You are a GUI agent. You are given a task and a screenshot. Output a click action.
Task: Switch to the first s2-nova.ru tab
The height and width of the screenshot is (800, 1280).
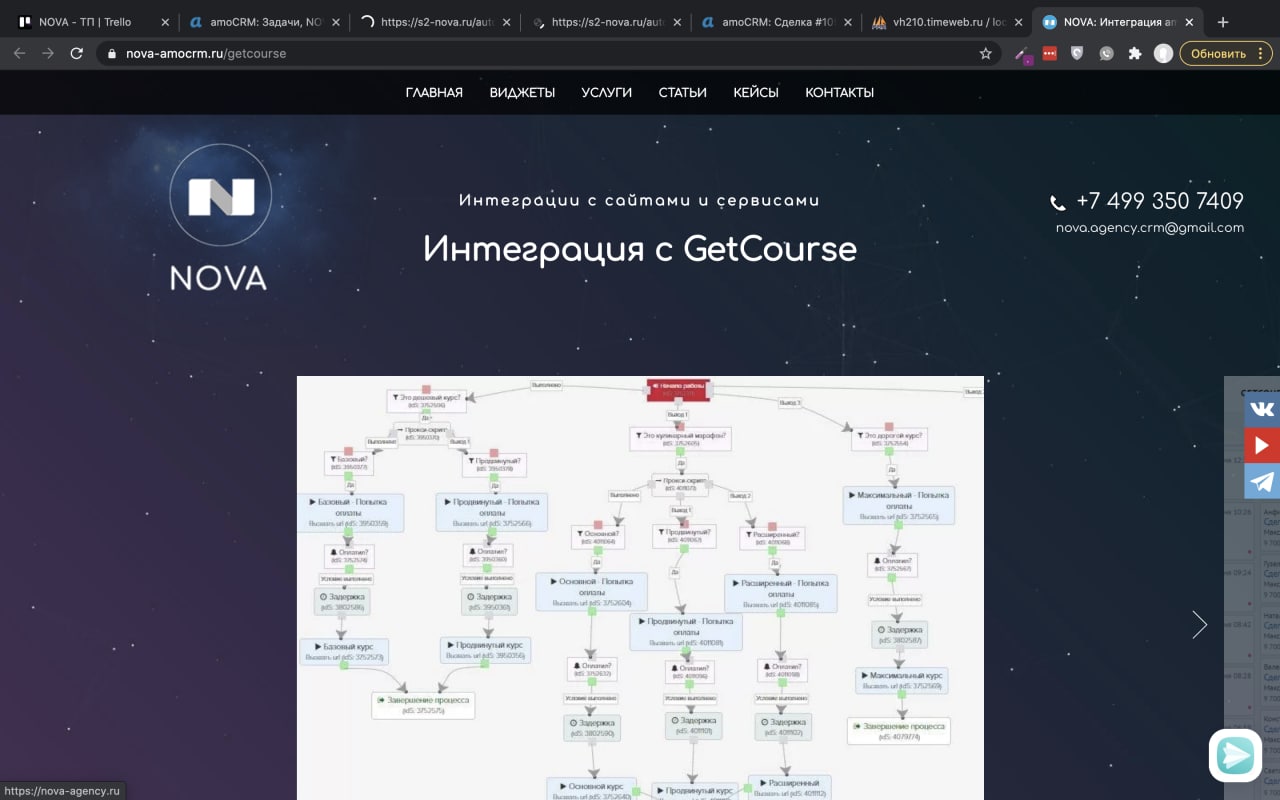[x=435, y=22]
